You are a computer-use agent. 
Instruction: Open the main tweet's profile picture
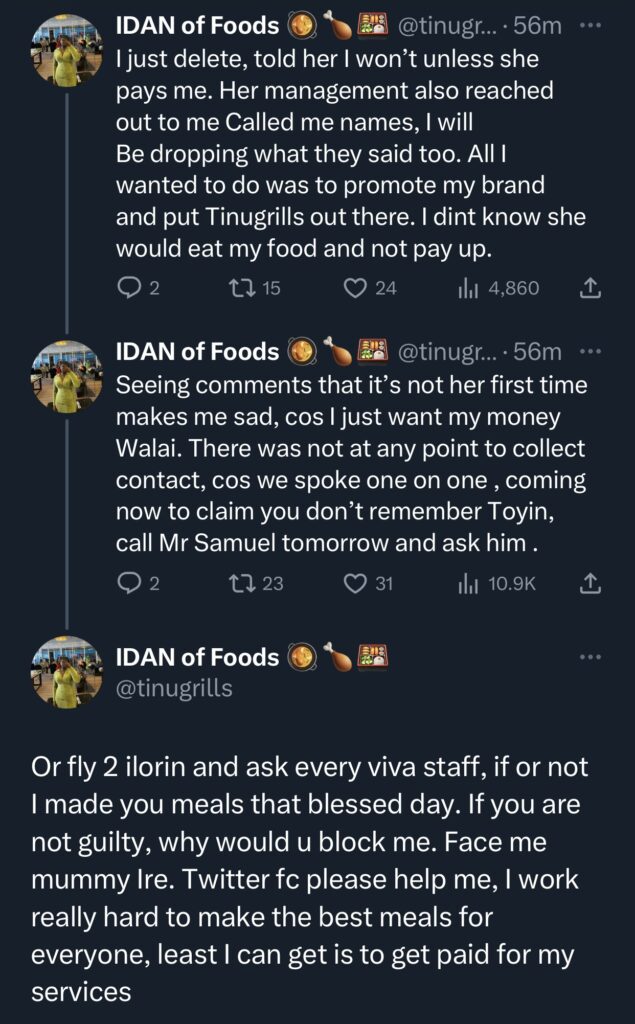[x=66, y=671]
